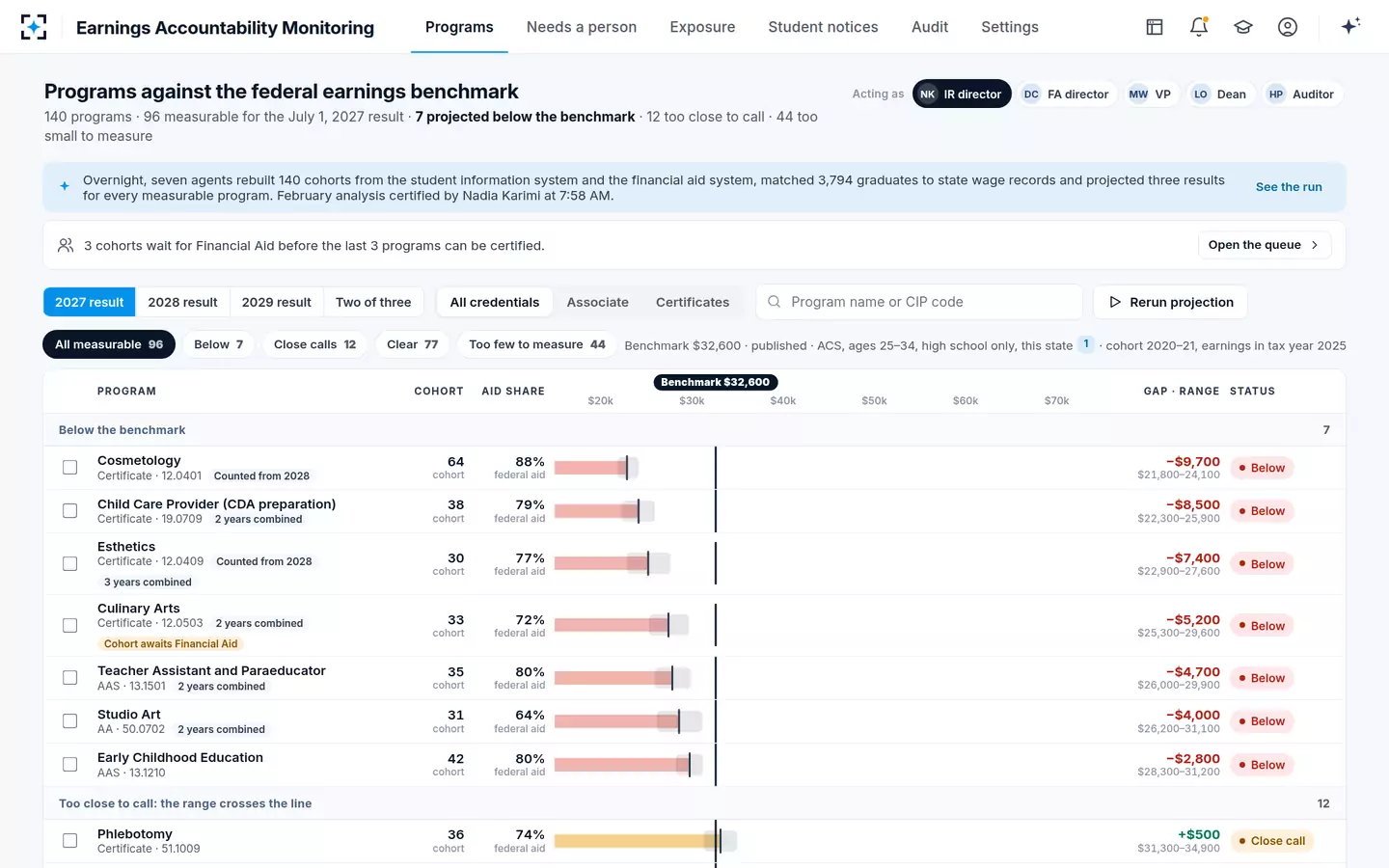1389x868 pixels.
Task: Open the layout panel icon in header
Action: (1155, 27)
